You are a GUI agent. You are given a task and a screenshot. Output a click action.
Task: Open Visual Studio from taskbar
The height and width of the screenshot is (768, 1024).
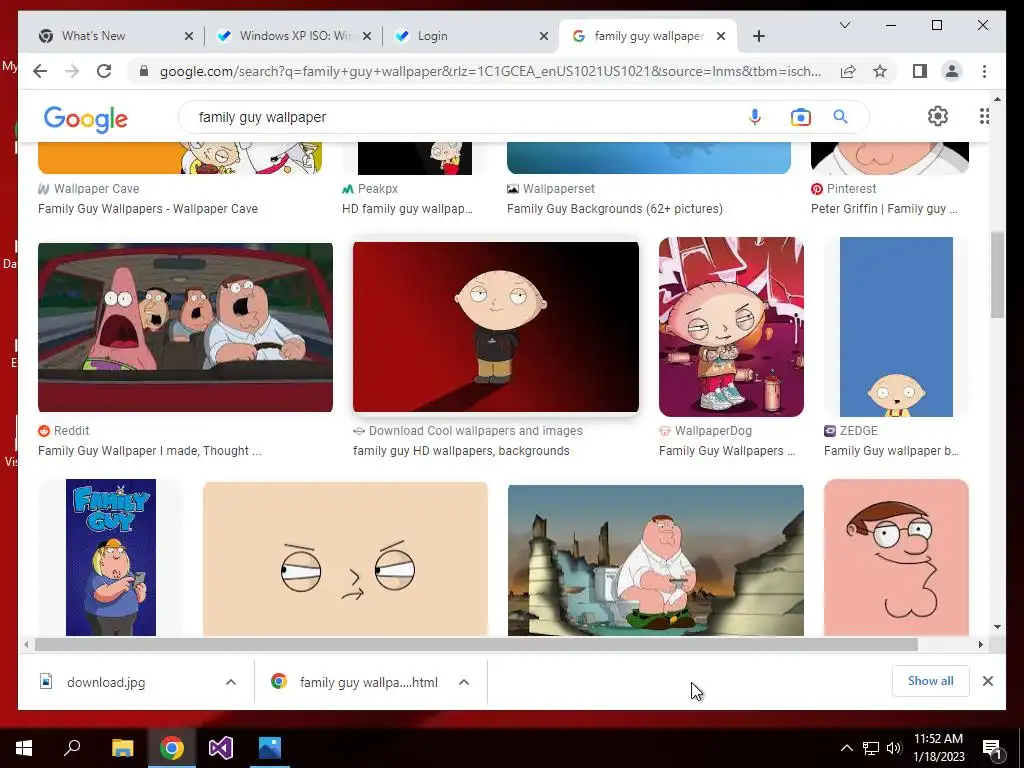tap(221, 747)
